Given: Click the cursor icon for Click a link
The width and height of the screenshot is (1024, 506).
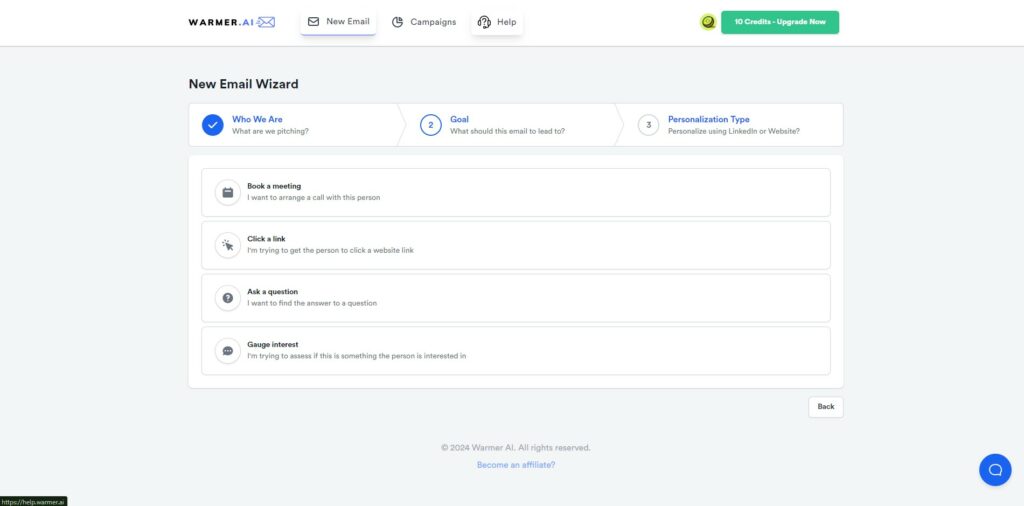Looking at the screenshot, I should [x=228, y=245].
